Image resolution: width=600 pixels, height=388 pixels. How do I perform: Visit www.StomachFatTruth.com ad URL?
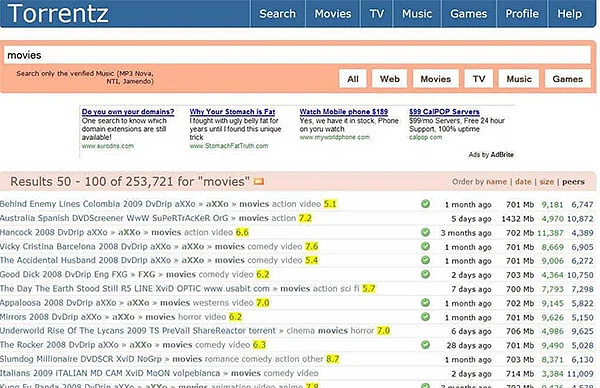(229, 146)
